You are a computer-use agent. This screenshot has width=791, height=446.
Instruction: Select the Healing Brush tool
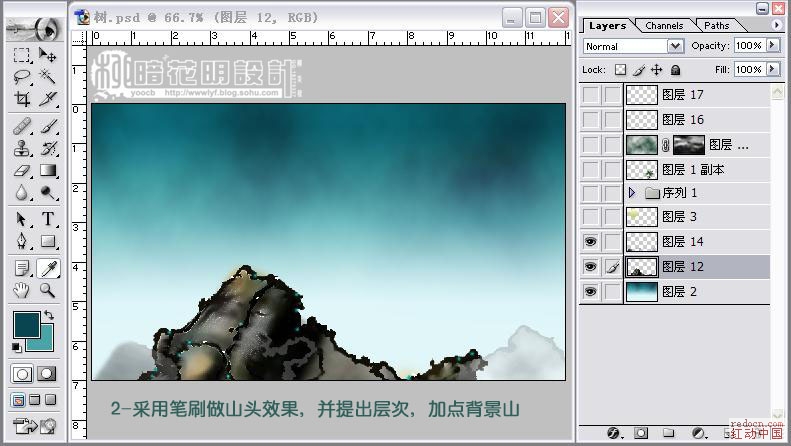point(22,126)
